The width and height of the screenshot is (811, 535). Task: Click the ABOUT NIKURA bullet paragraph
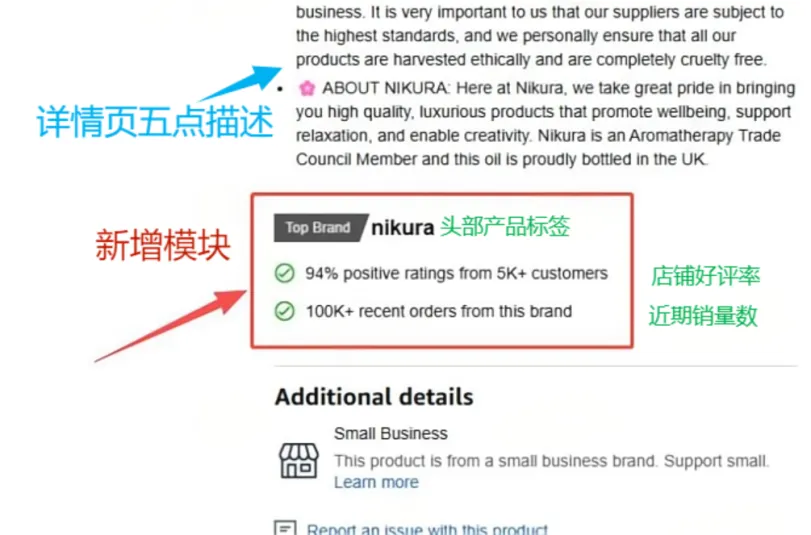point(546,124)
